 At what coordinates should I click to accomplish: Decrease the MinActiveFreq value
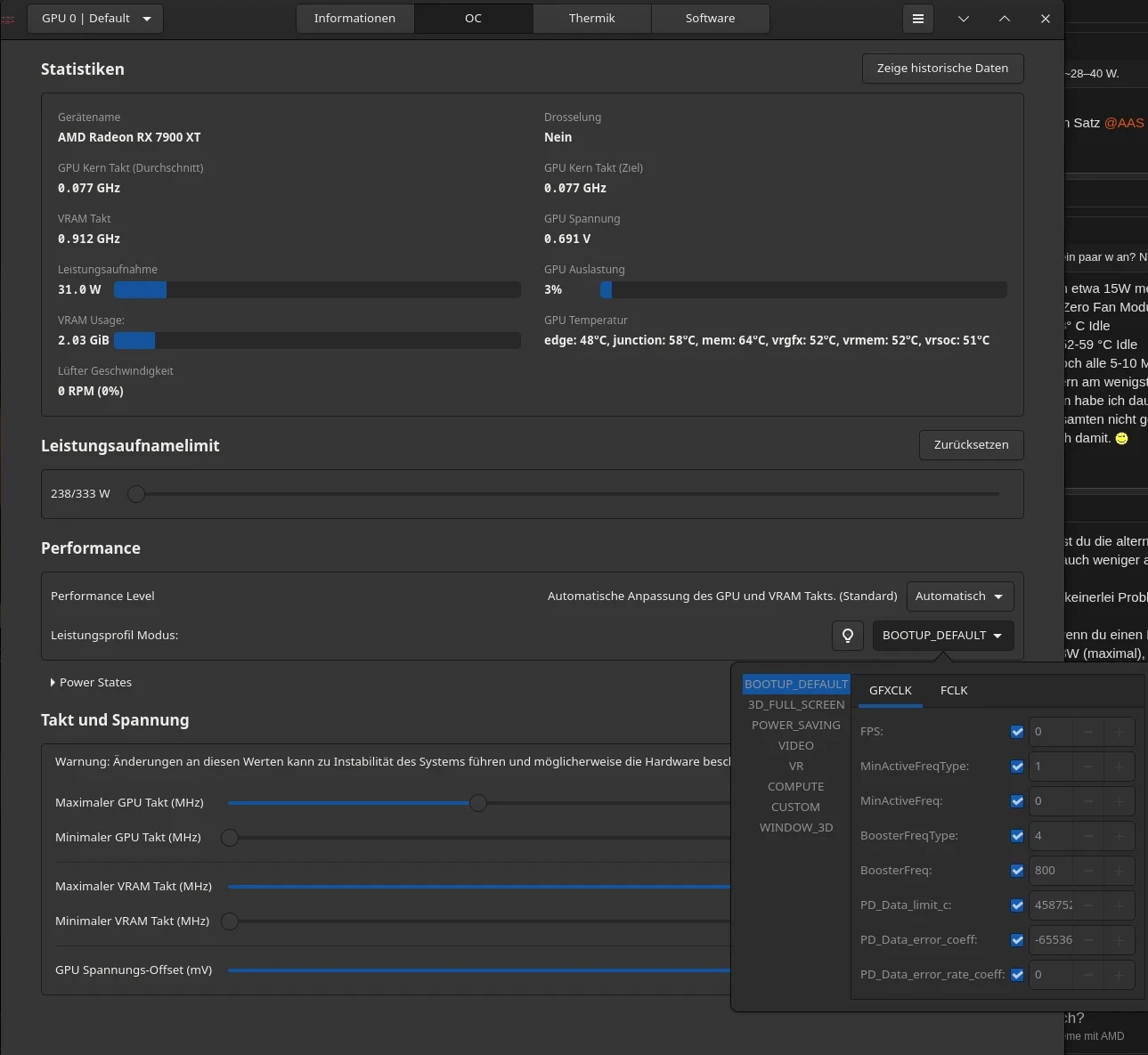(1088, 801)
